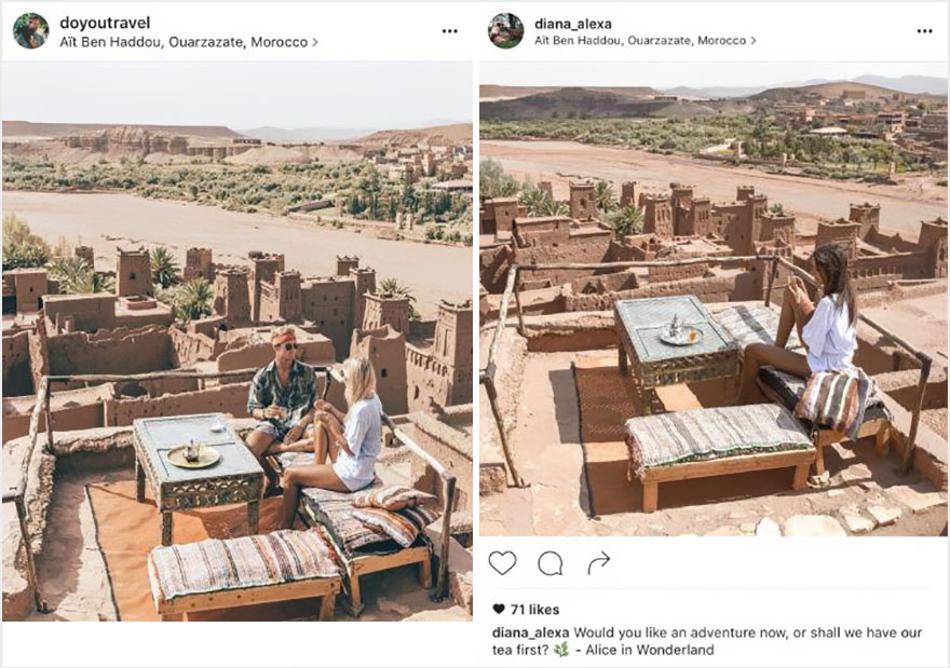
Task: Tap the leaf emoji in the caption
Action: pos(562,650)
